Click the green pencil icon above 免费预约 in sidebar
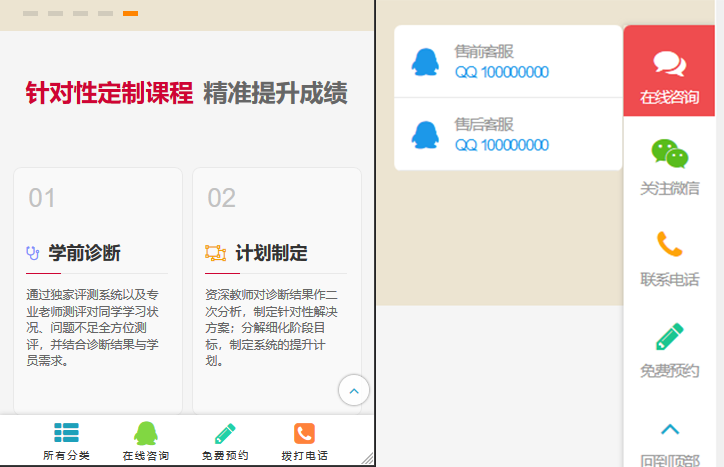 (x=670, y=336)
